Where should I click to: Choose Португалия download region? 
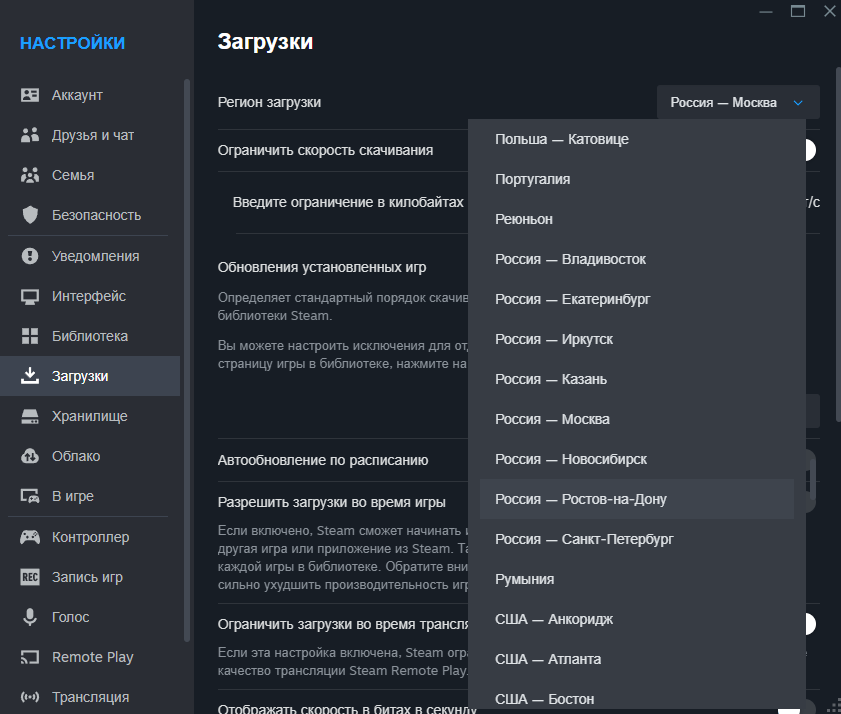click(x=637, y=179)
